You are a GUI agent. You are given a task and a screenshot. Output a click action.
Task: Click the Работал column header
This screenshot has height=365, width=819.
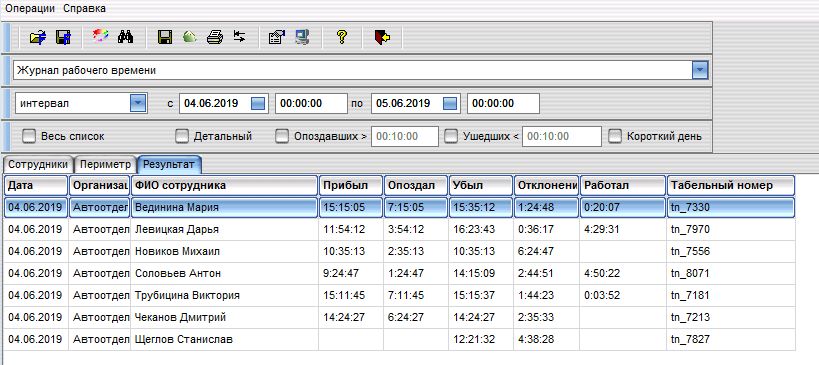(623, 185)
